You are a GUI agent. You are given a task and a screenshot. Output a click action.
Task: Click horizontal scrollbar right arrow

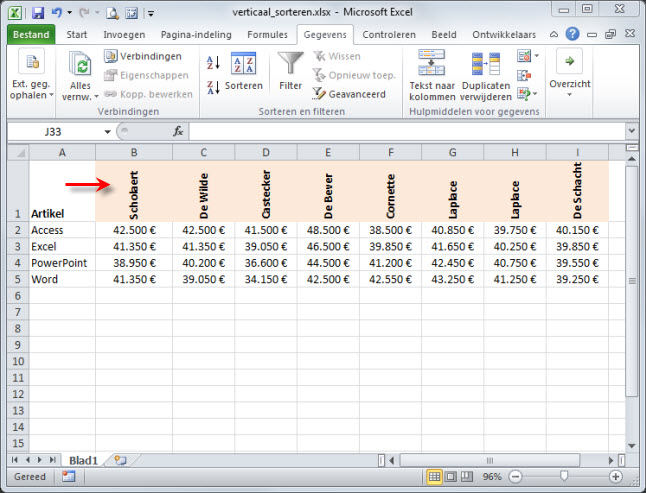pos(611,460)
